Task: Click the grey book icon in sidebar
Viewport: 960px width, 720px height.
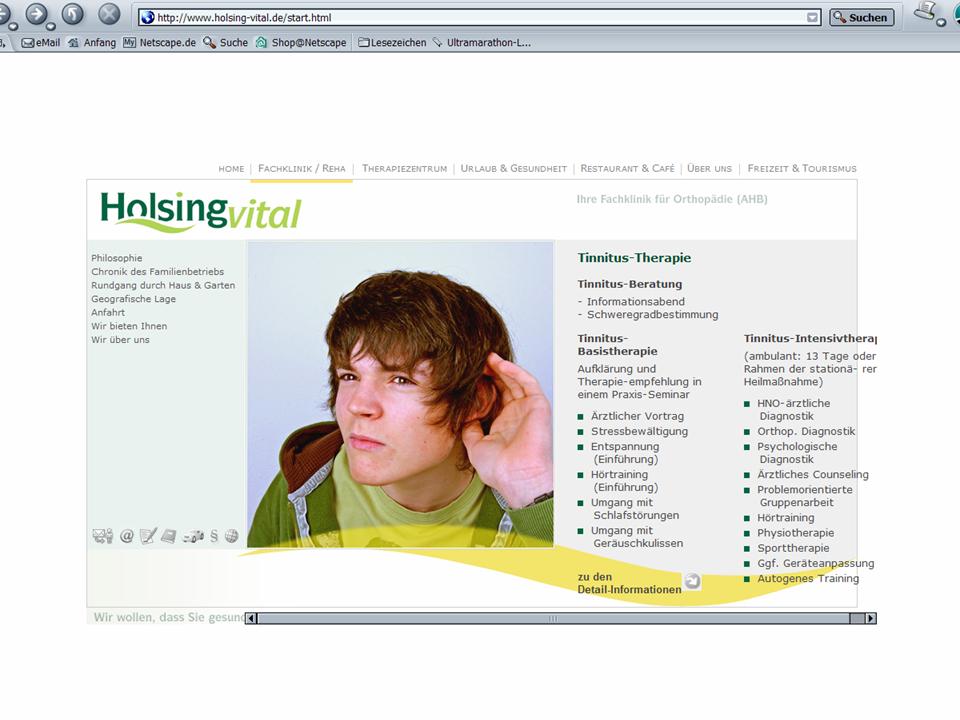Action: (x=169, y=536)
